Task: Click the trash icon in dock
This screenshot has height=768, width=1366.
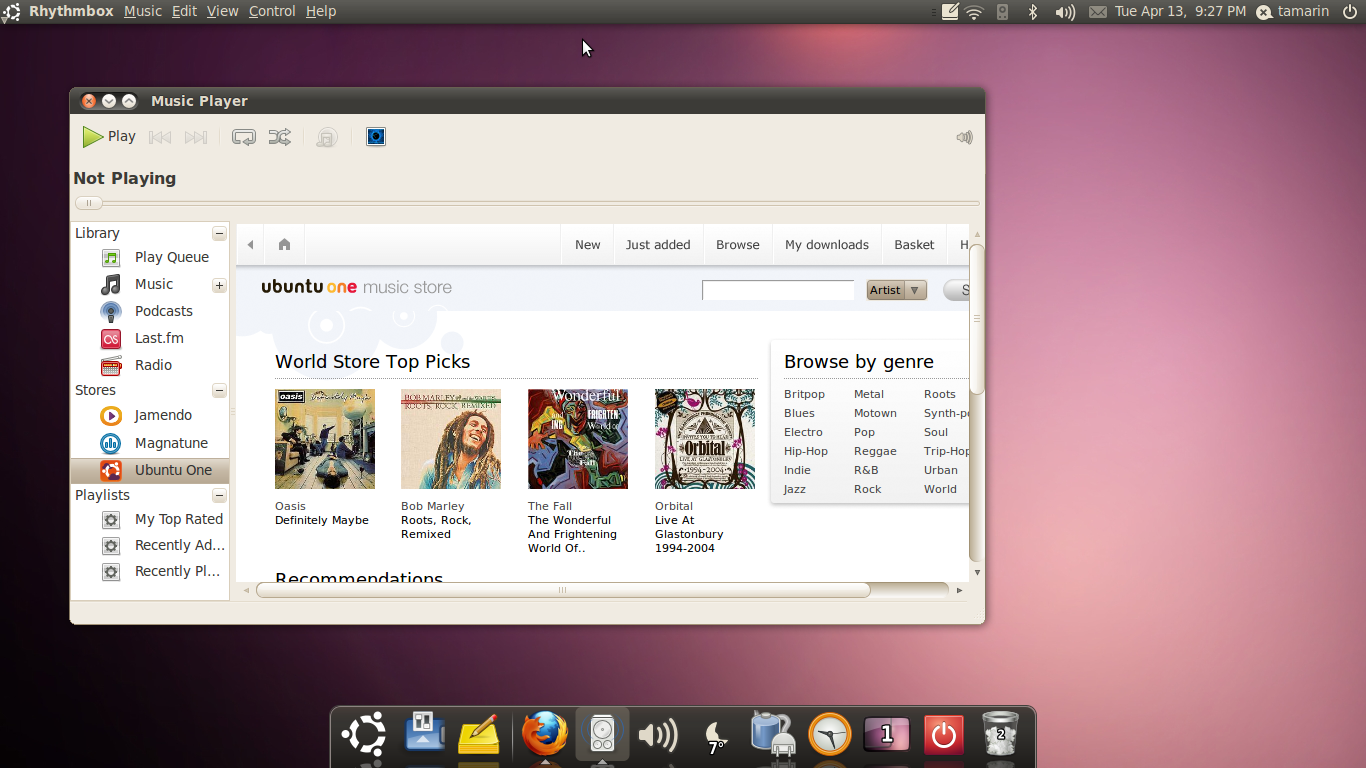Action: tap(1000, 735)
